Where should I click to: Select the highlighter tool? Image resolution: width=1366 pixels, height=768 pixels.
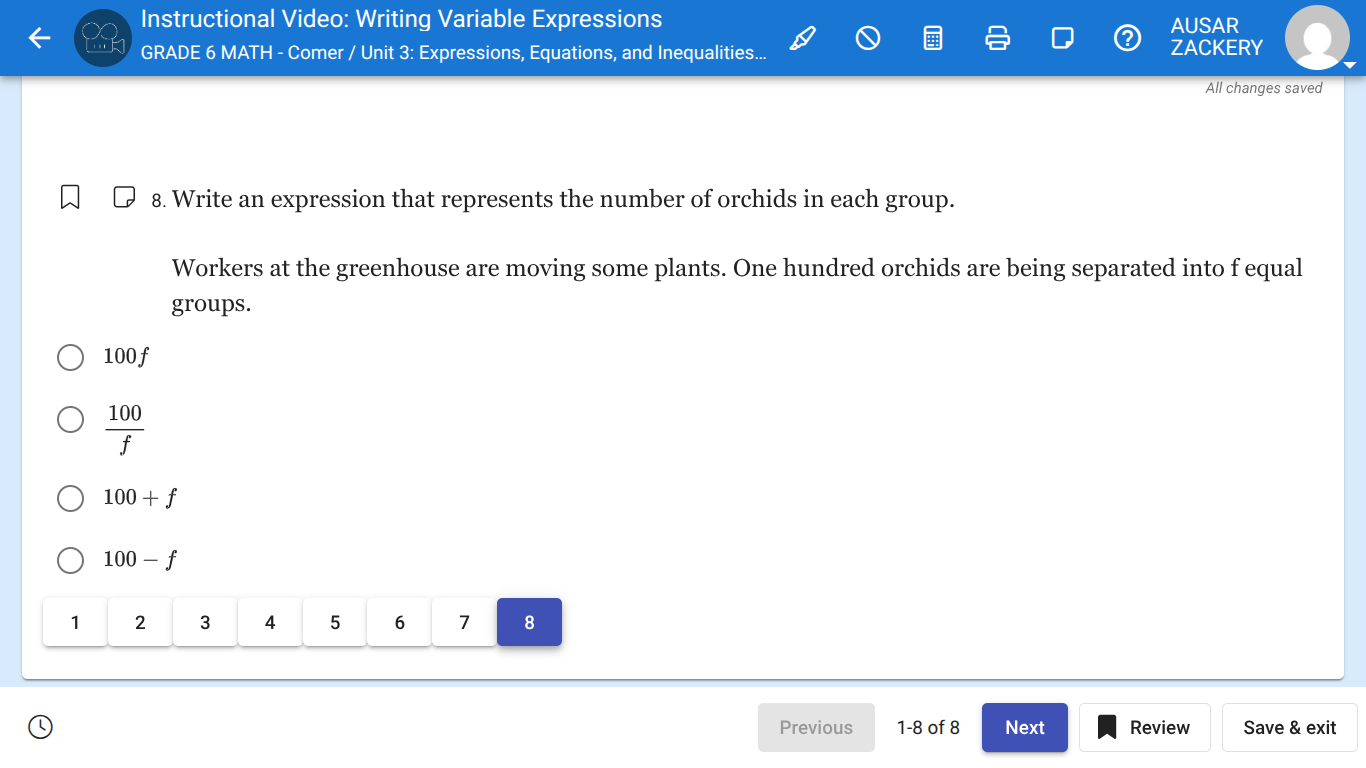802,38
